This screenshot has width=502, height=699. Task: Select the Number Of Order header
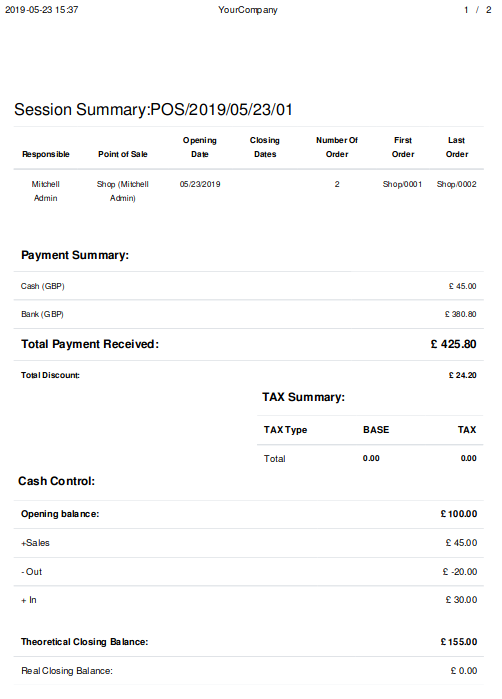point(337,147)
